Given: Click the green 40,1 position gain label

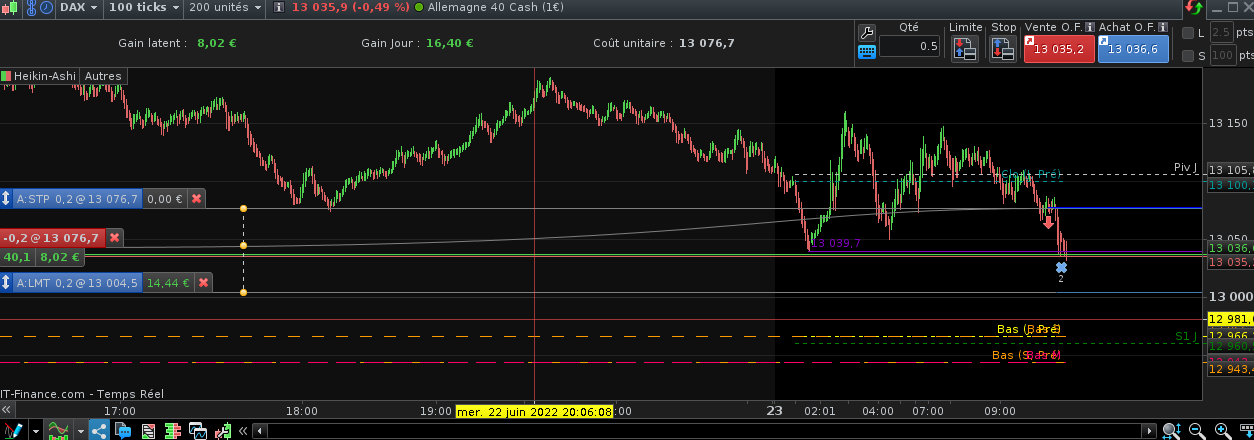Looking at the screenshot, I should (x=17, y=257).
